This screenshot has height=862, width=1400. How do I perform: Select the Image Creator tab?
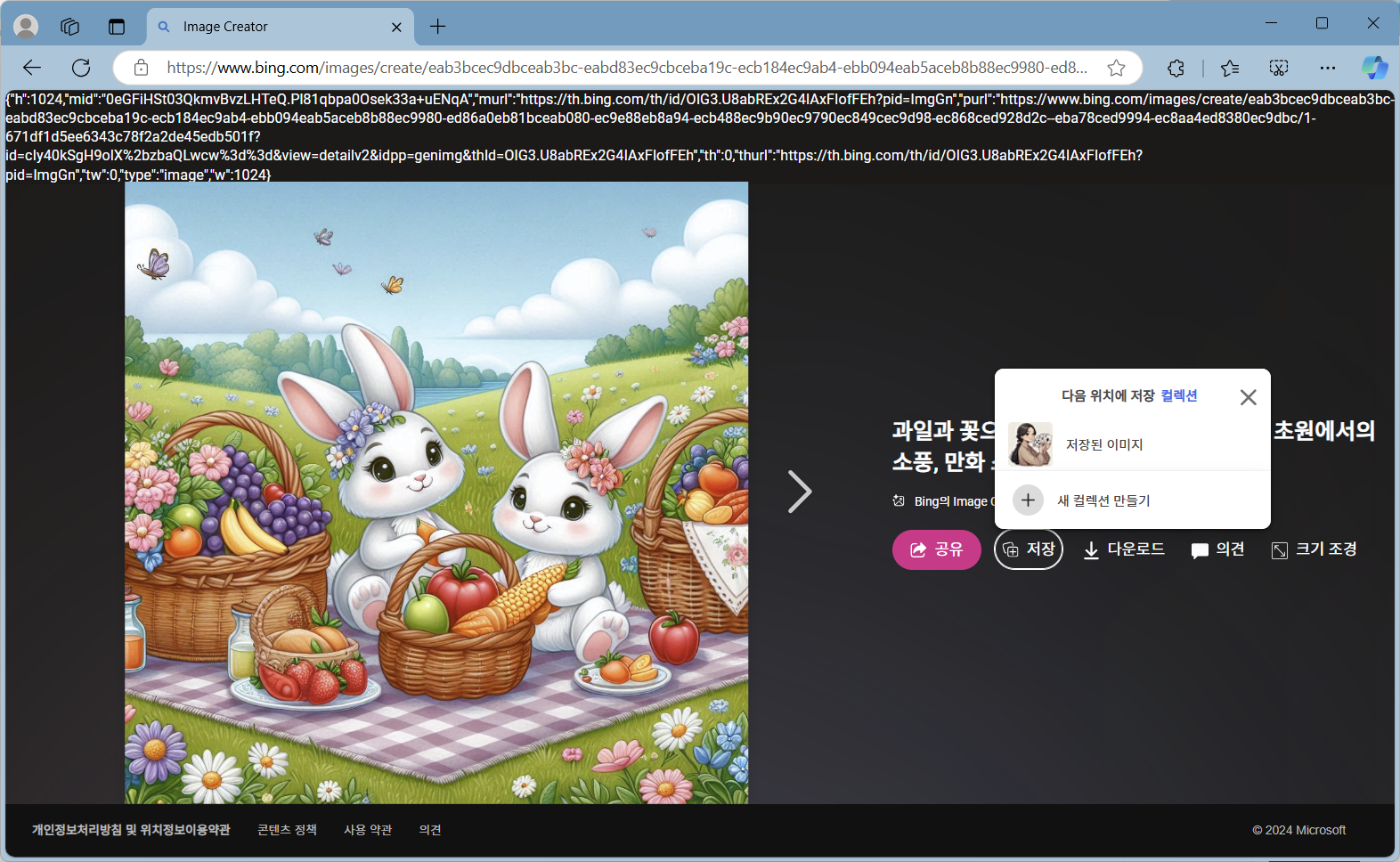tap(280, 27)
